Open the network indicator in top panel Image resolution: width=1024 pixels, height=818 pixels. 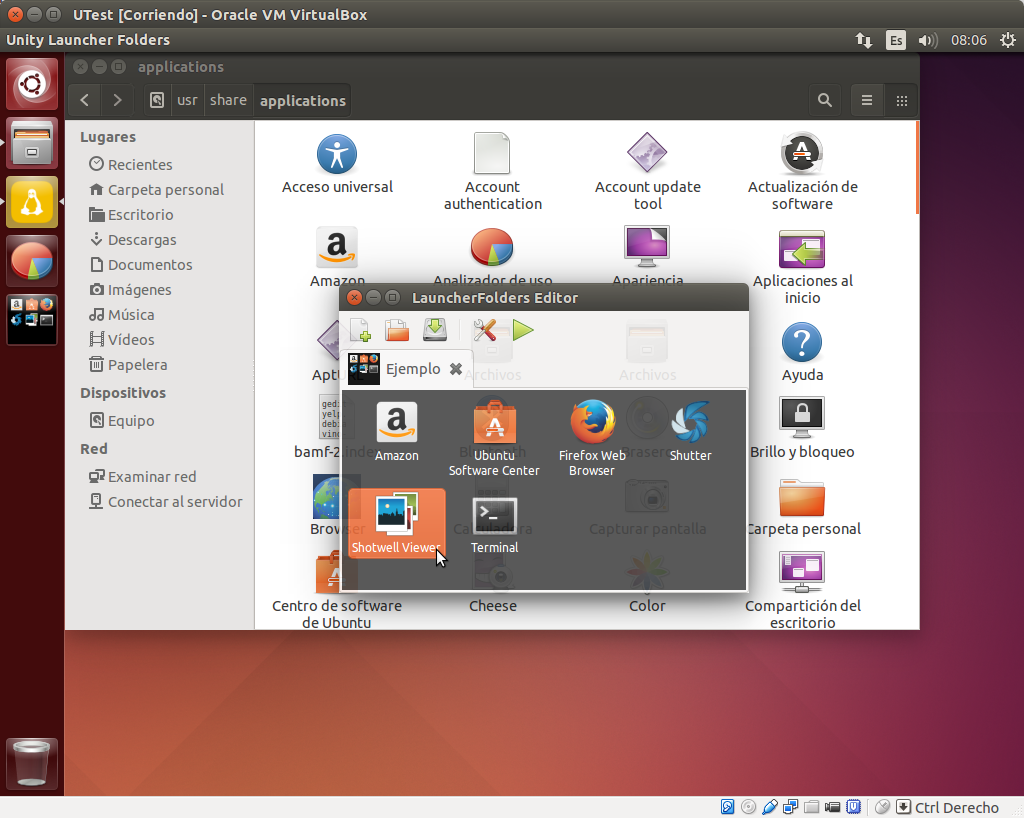(x=864, y=40)
